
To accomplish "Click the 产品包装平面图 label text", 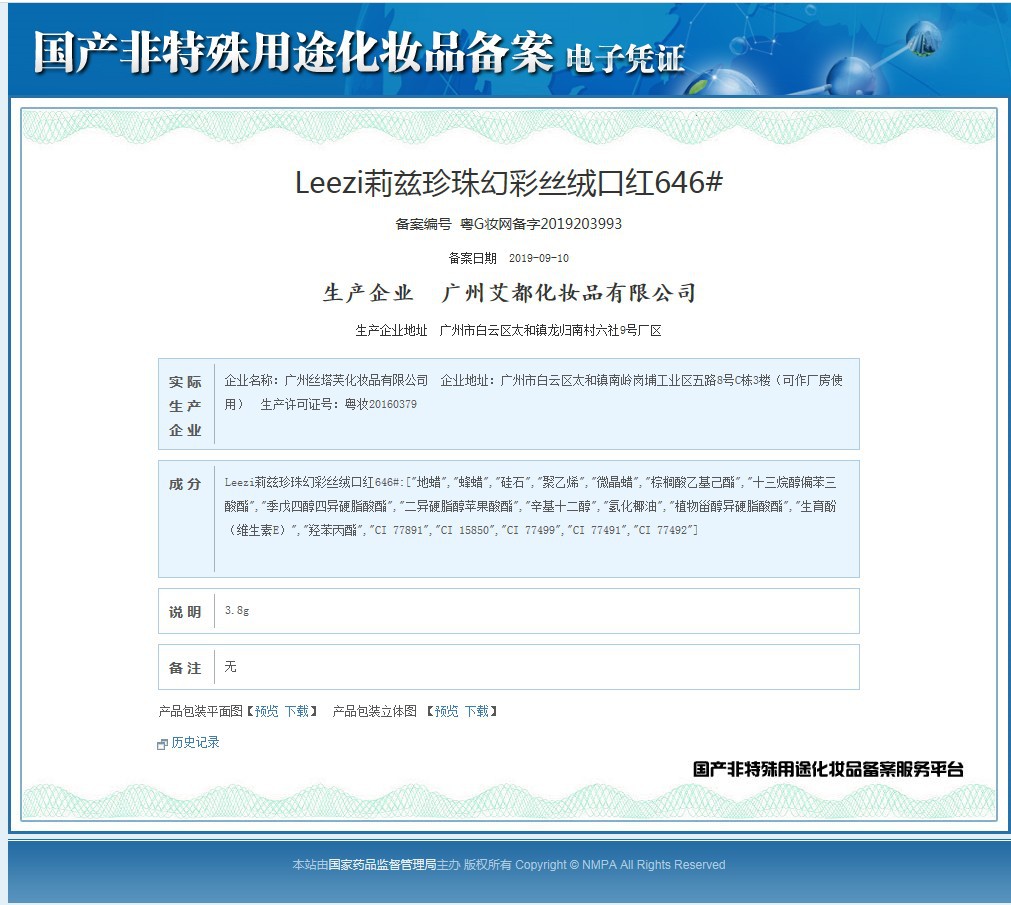I will coord(201,711).
